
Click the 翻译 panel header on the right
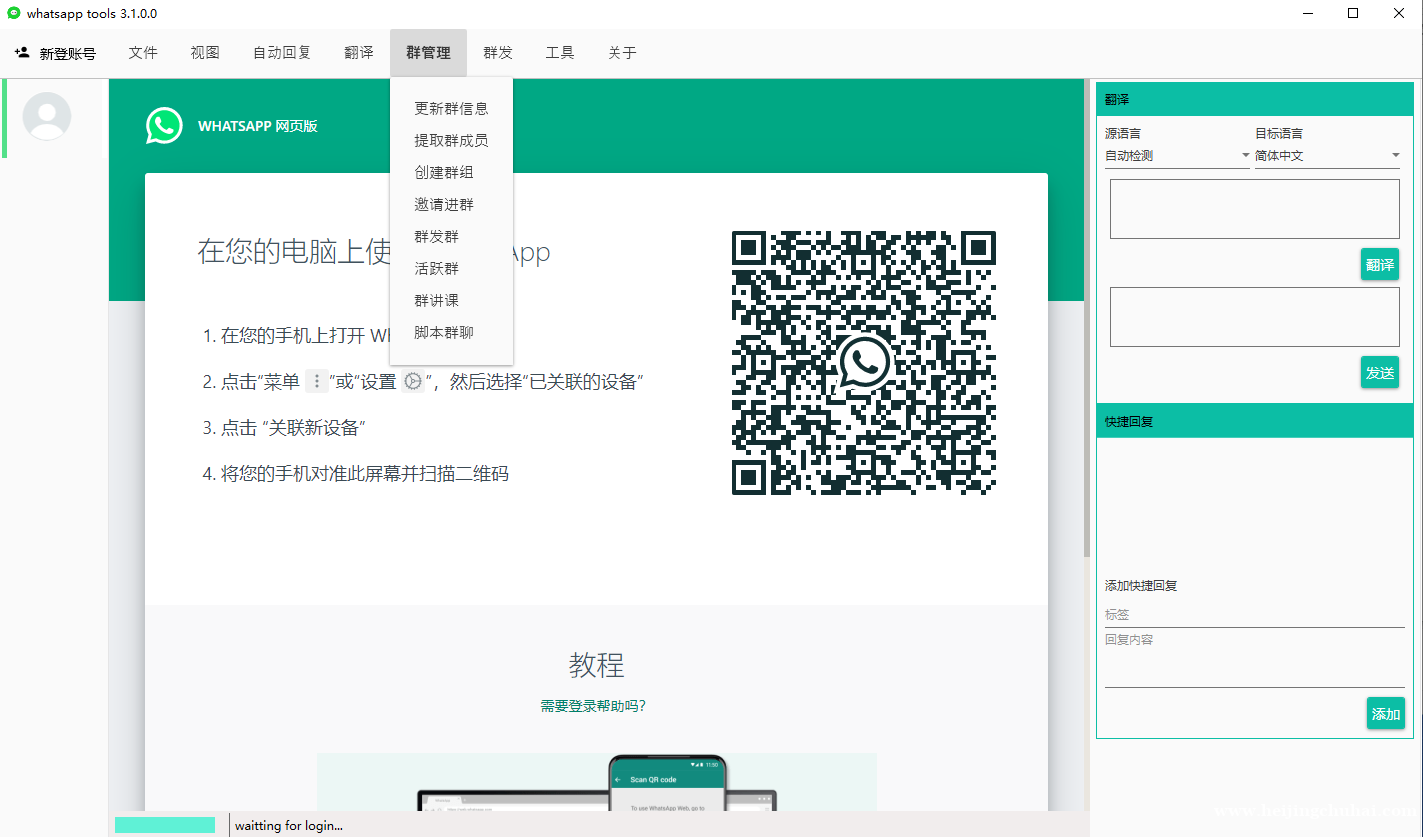[x=1254, y=99]
